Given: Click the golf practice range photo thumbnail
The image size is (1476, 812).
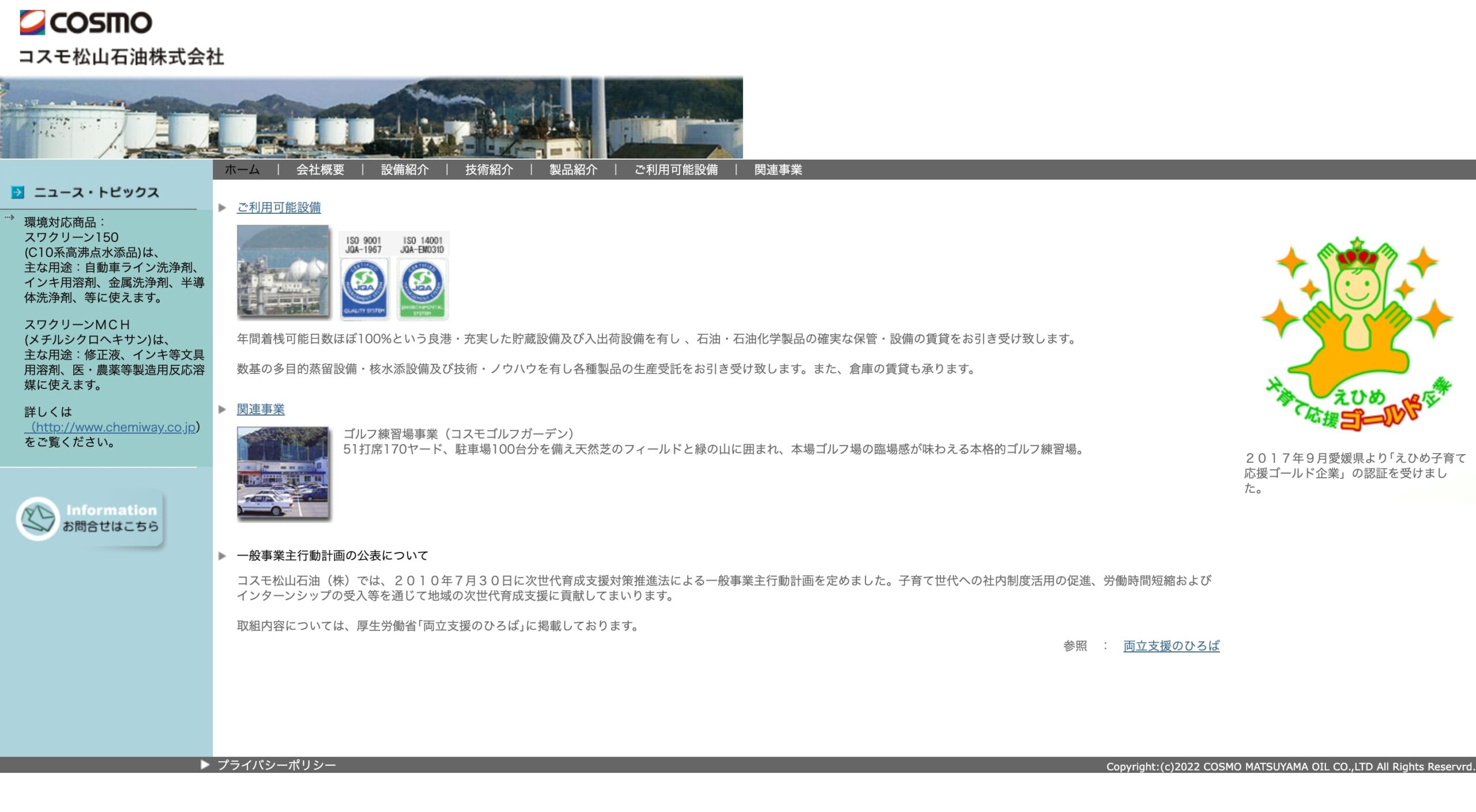Looking at the screenshot, I should 284,473.
